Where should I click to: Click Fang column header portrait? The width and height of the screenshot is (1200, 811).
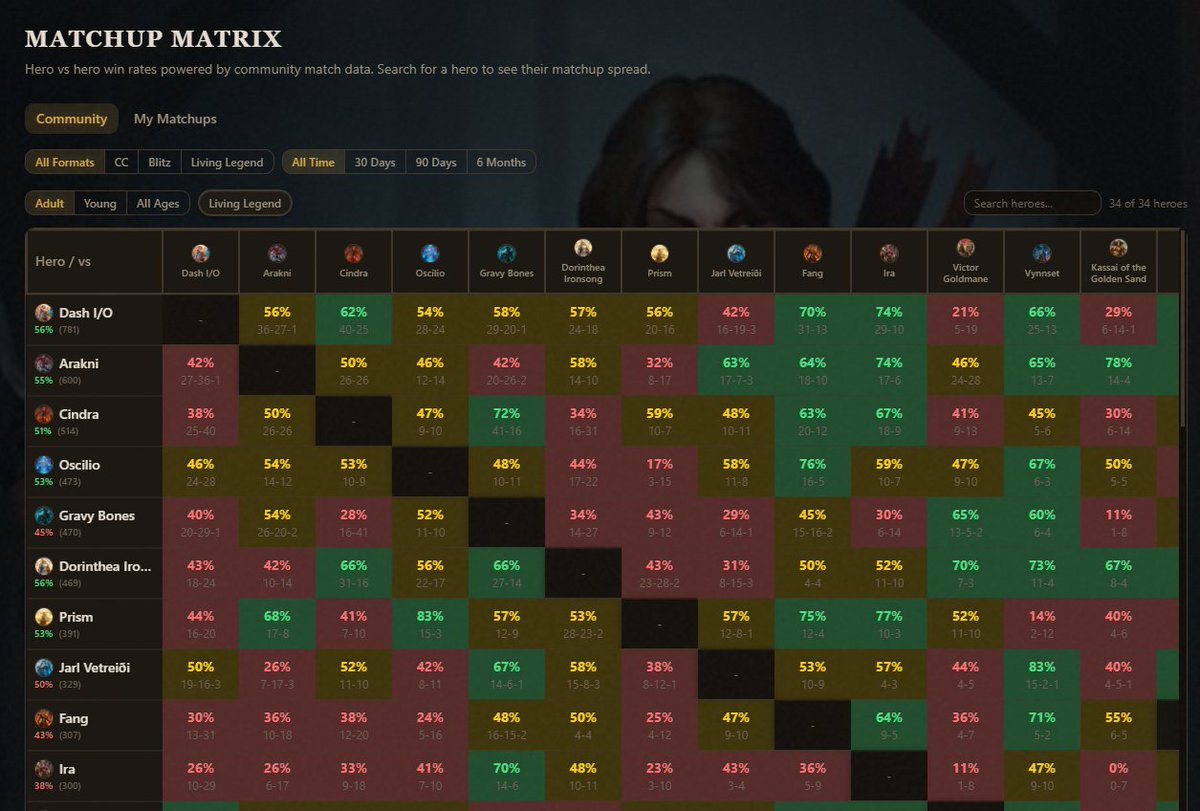[813, 253]
